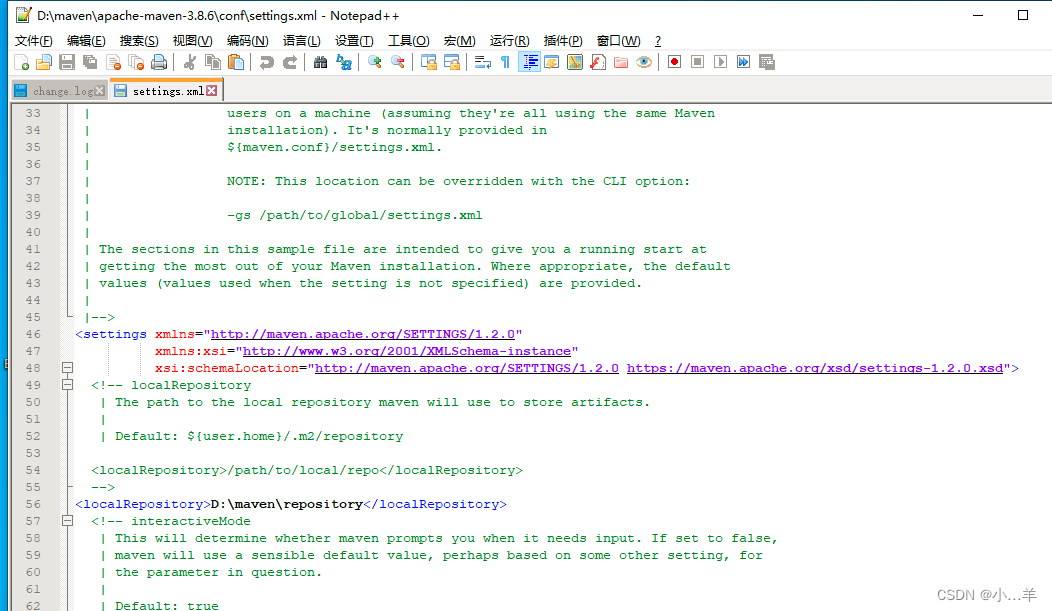The width and height of the screenshot is (1052, 611).
Task: Open the 设置(T) menu
Action: point(354,41)
